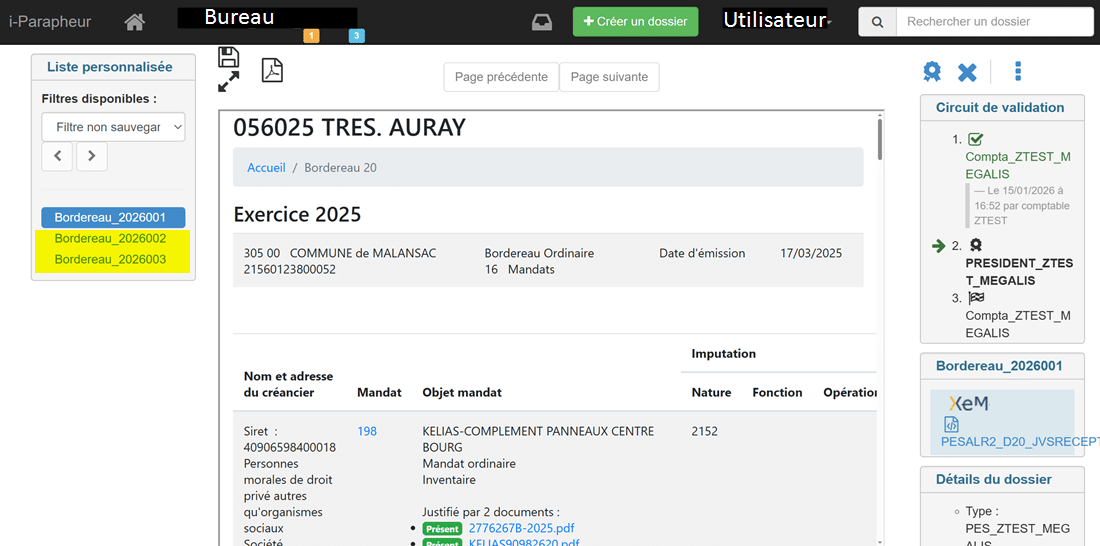Click the search magnifier icon
The height and width of the screenshot is (546, 1100).
(x=877, y=22)
